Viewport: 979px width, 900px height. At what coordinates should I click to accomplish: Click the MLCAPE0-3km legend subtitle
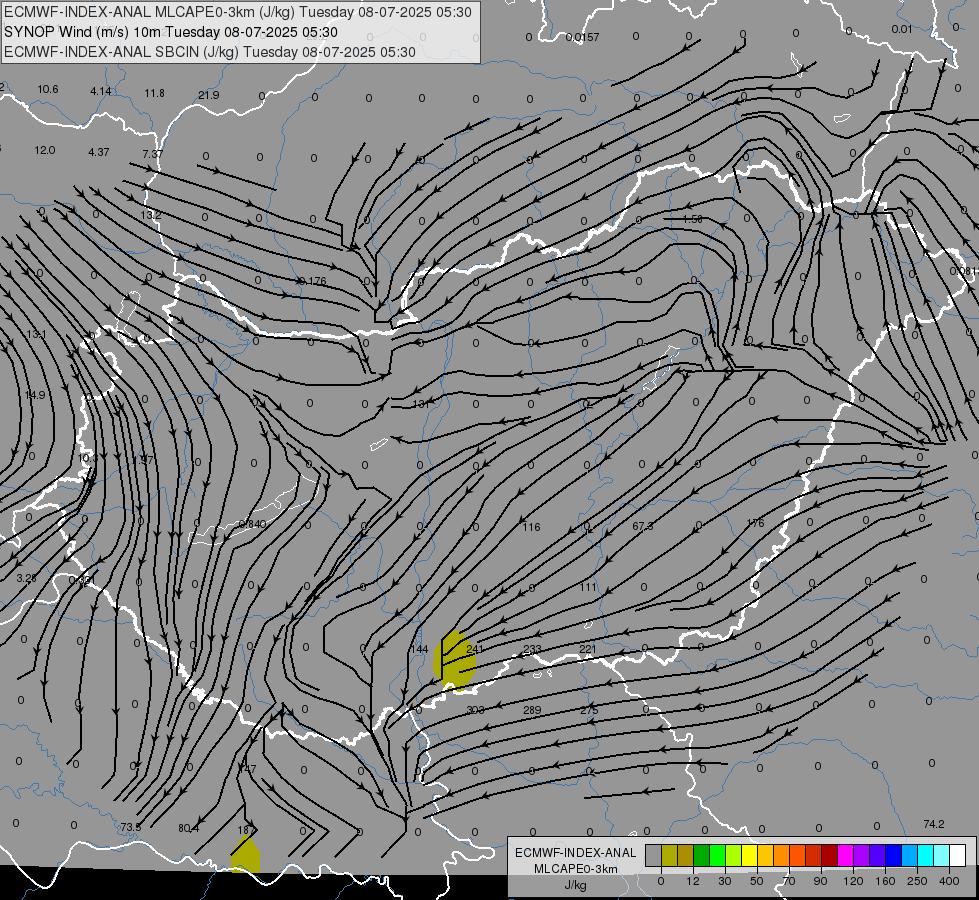576,869
